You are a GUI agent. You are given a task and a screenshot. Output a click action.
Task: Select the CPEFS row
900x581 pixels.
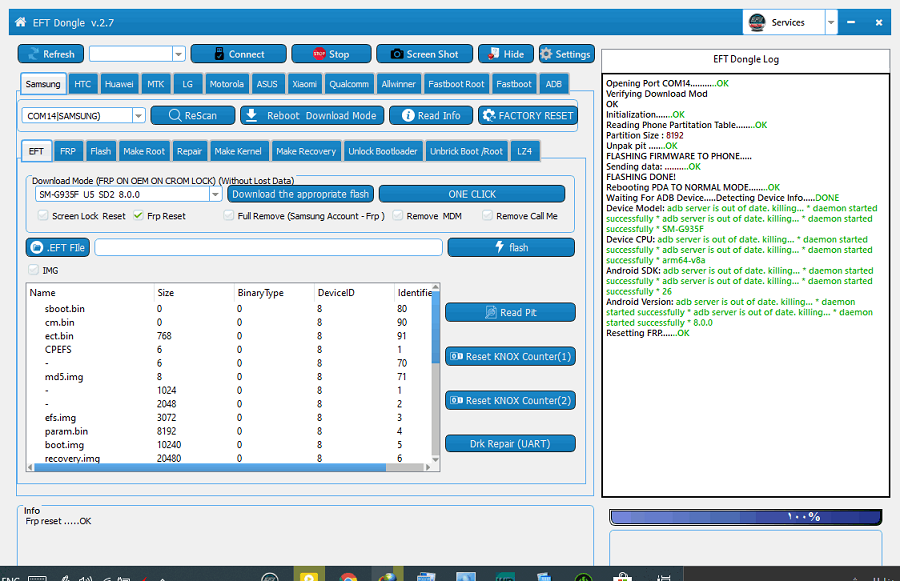coord(229,350)
